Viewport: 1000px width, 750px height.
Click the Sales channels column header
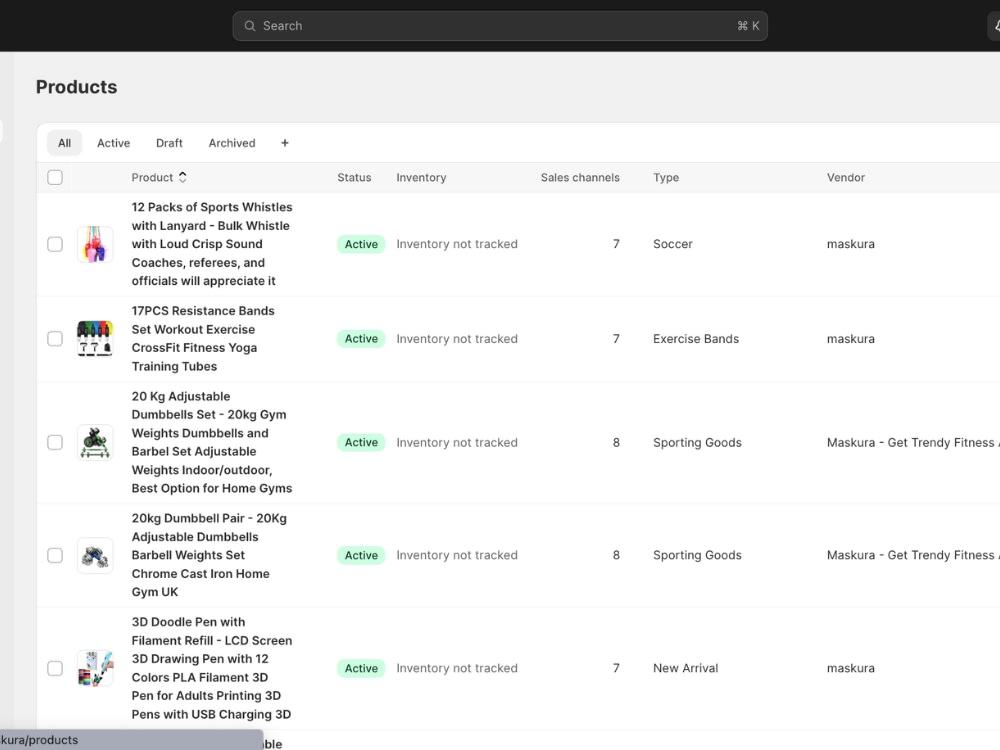click(x=580, y=177)
